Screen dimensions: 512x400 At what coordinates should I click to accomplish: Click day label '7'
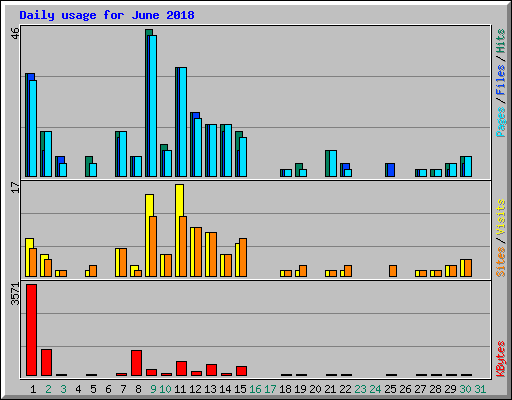point(123,389)
